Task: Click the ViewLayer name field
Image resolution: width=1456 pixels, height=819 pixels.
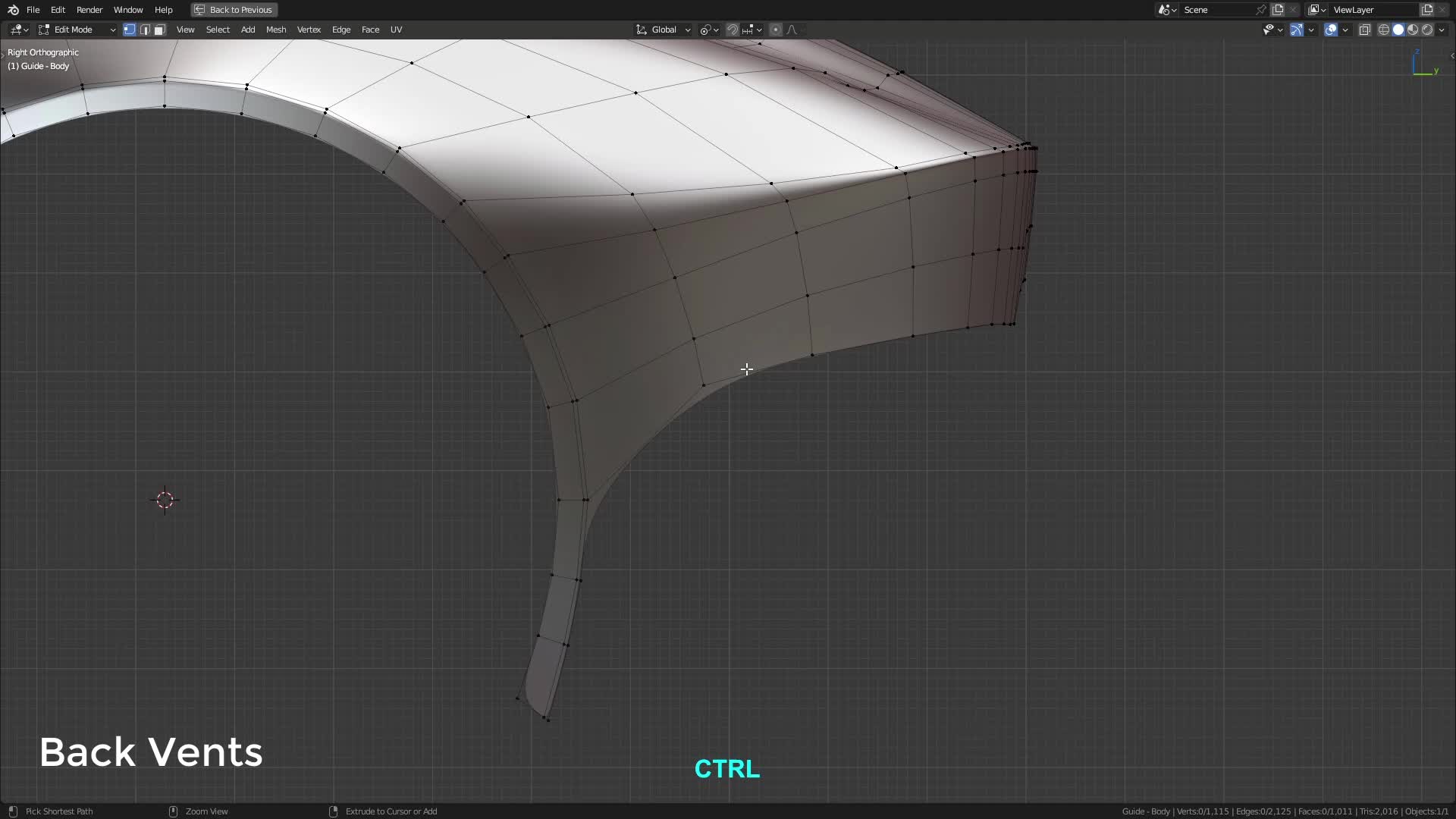Action: (1374, 10)
